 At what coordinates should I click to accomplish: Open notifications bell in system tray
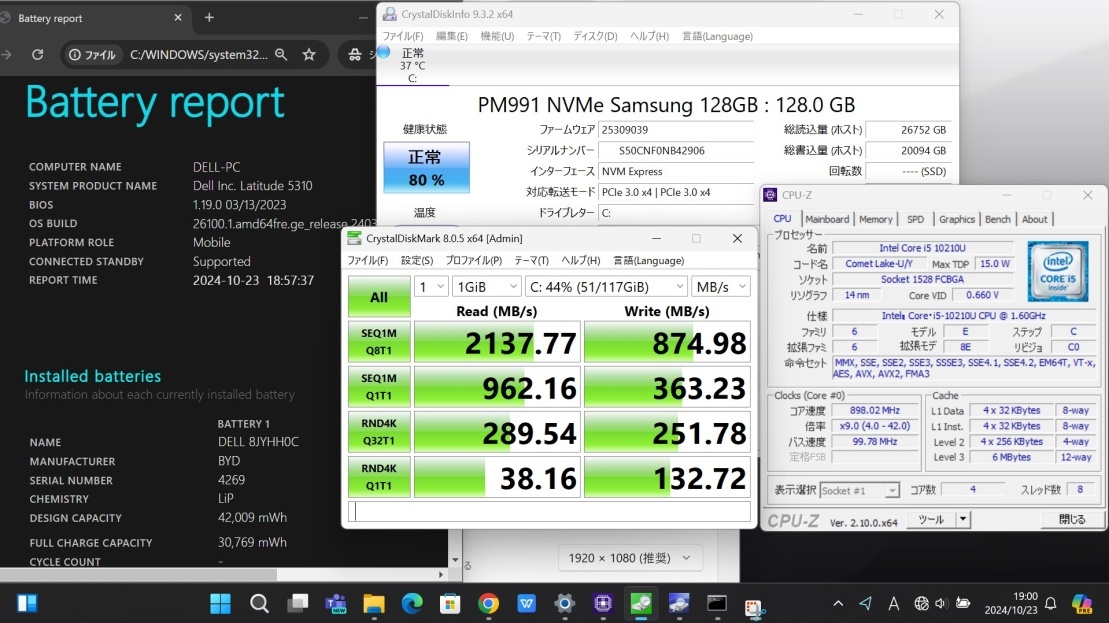1051,603
